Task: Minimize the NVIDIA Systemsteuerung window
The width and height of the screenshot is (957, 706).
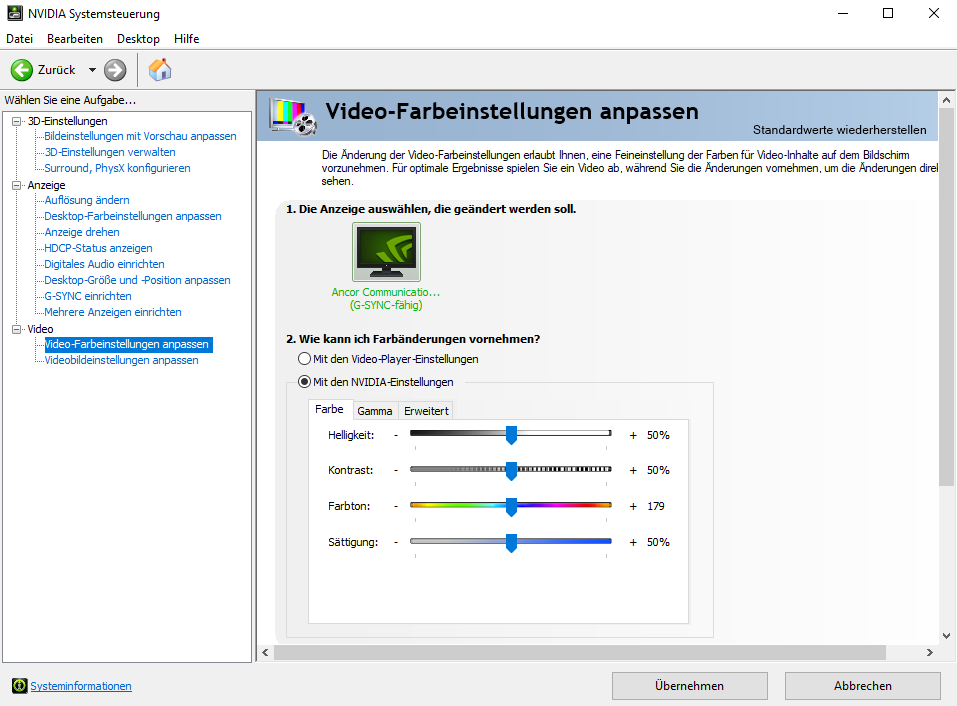Action: [x=843, y=13]
